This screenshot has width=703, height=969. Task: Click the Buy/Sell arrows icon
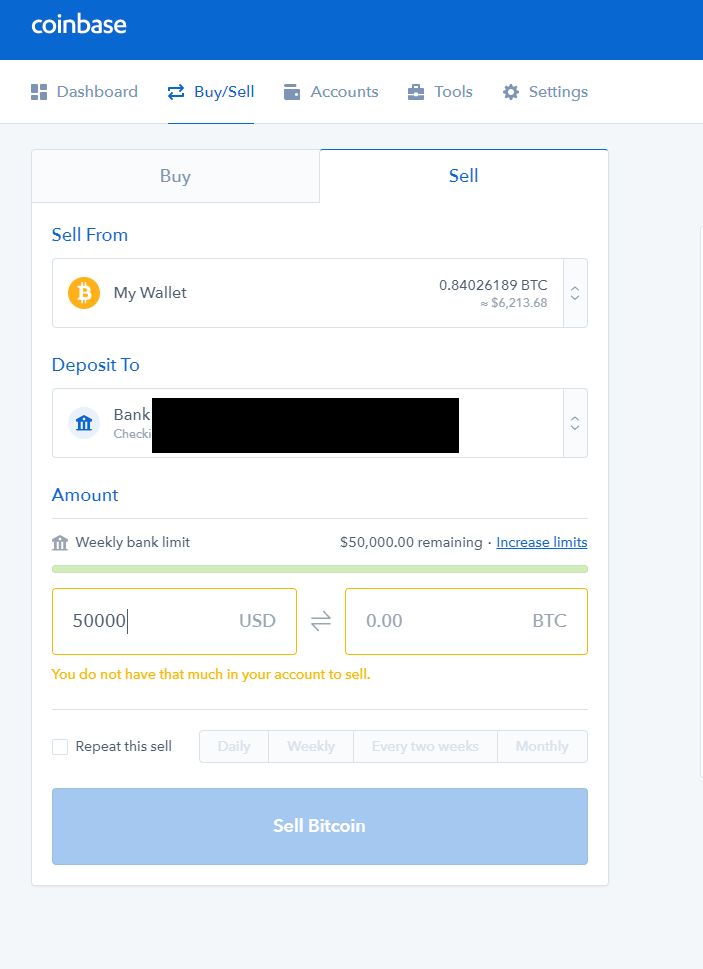[x=174, y=91]
